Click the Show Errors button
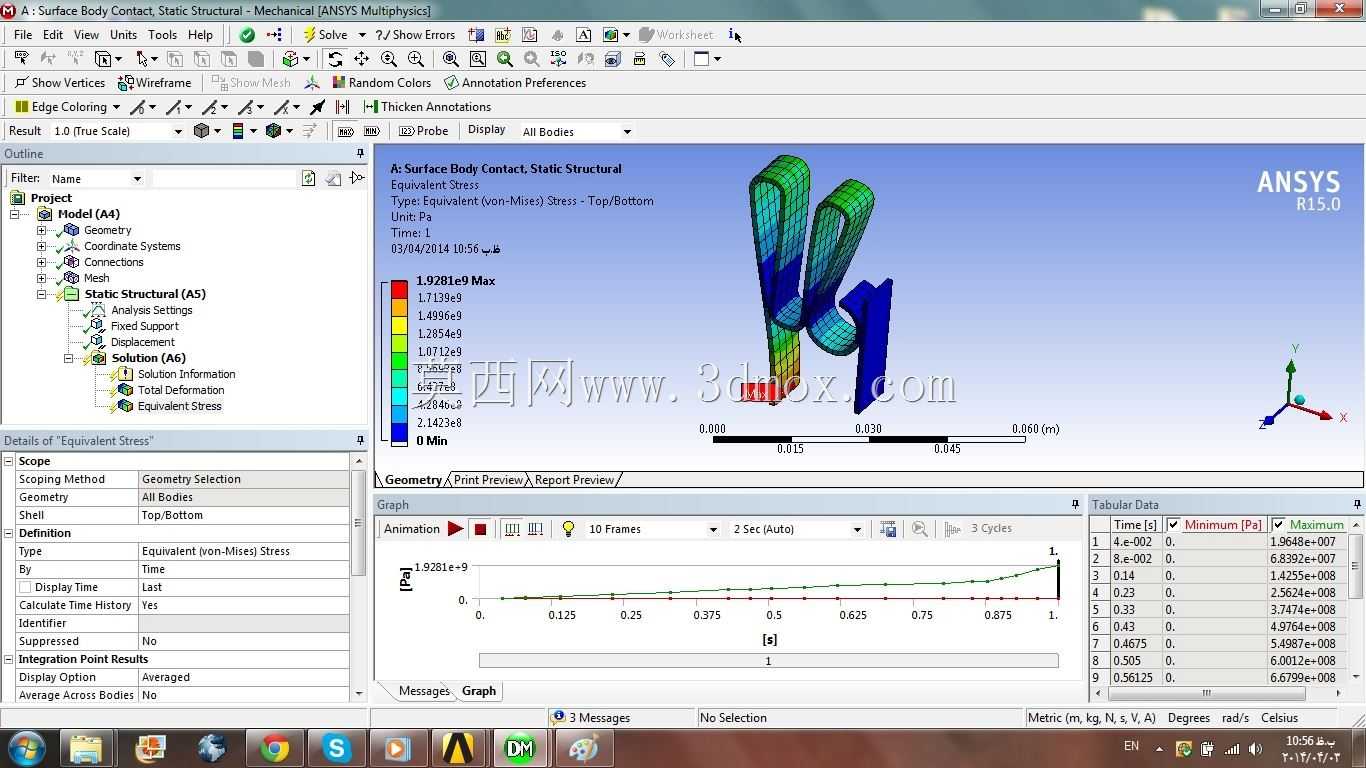This screenshot has height=768, width=1366. 415,35
